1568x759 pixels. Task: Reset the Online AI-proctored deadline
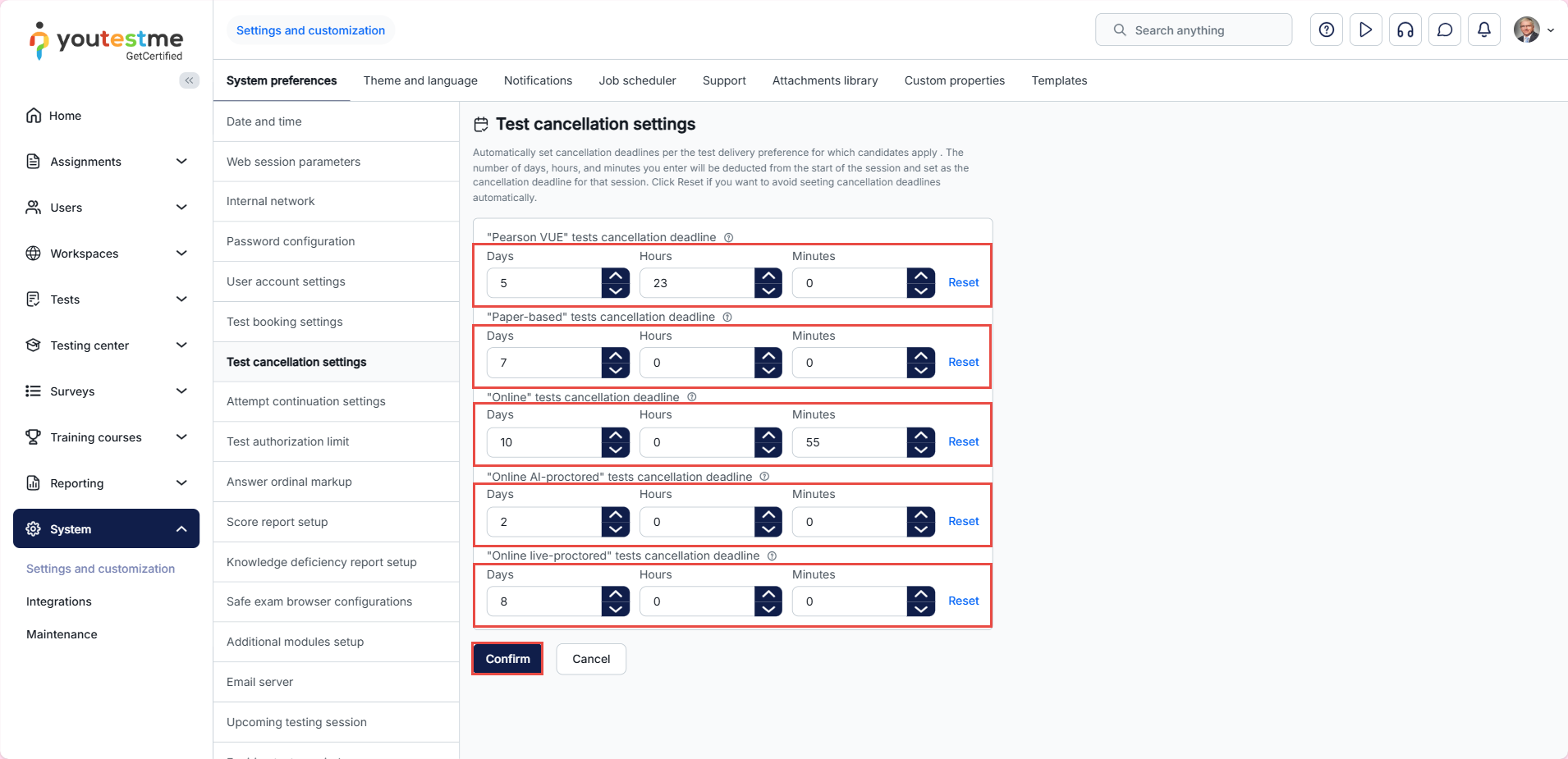(963, 522)
